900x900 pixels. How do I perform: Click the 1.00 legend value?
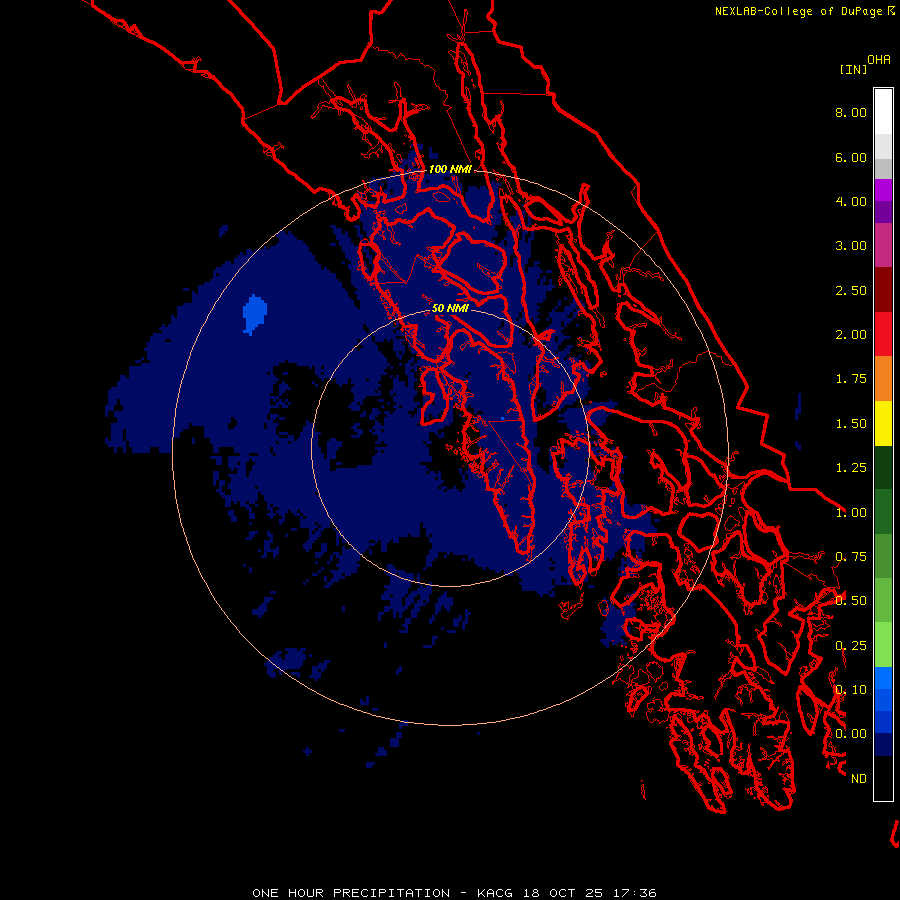pos(851,513)
